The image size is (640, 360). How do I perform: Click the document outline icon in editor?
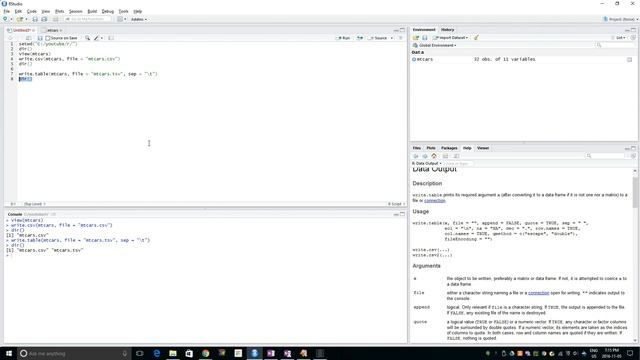tap(400, 38)
